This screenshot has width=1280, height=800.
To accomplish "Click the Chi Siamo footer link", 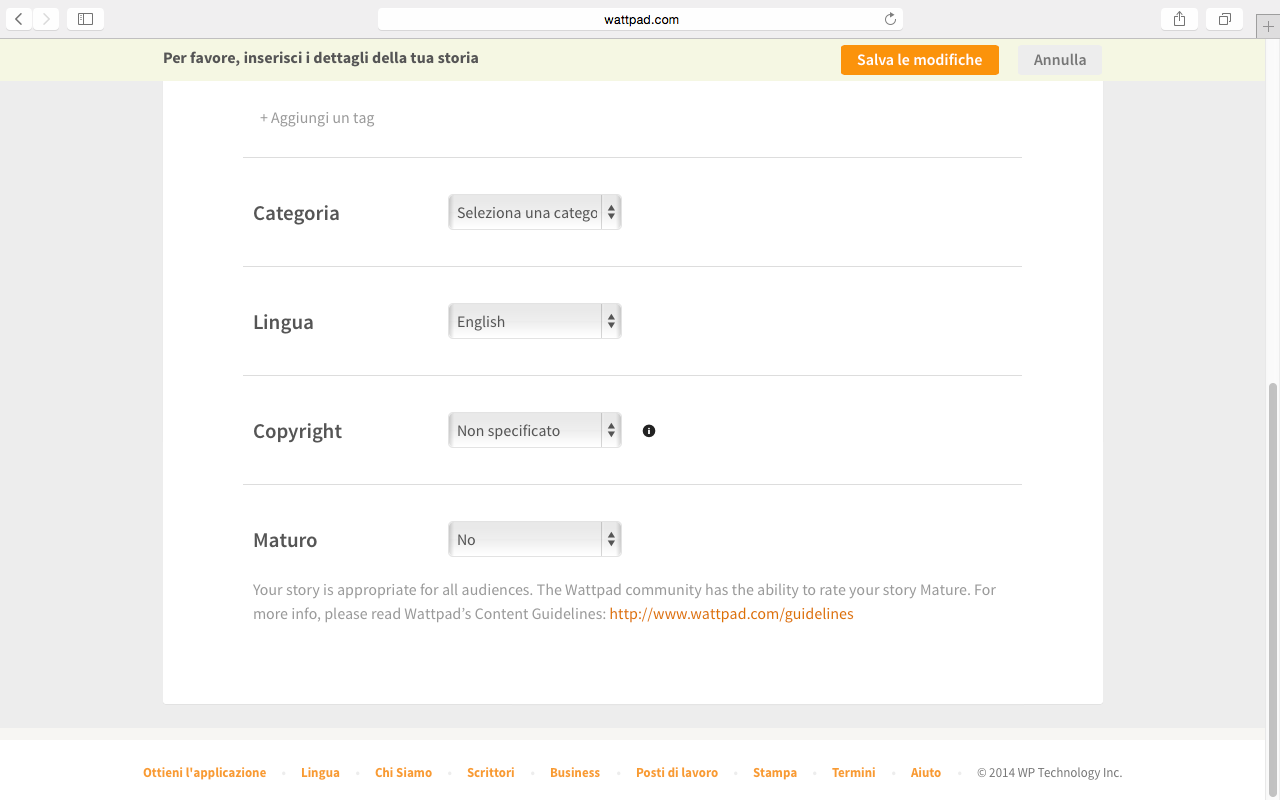I will (403, 773).
